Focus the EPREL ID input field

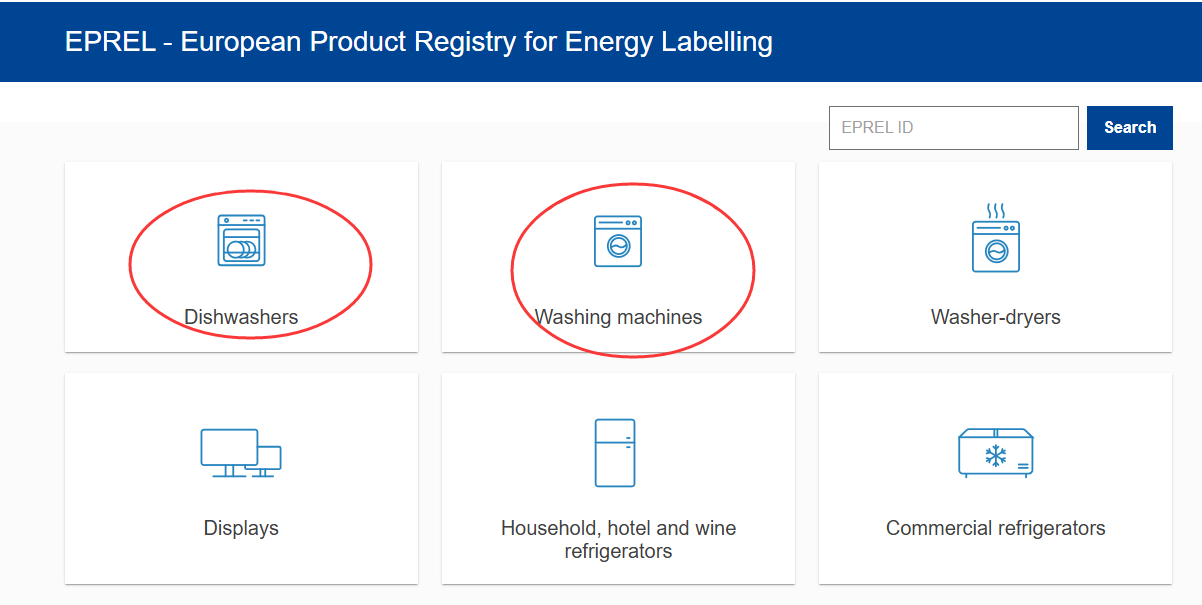tap(953, 128)
